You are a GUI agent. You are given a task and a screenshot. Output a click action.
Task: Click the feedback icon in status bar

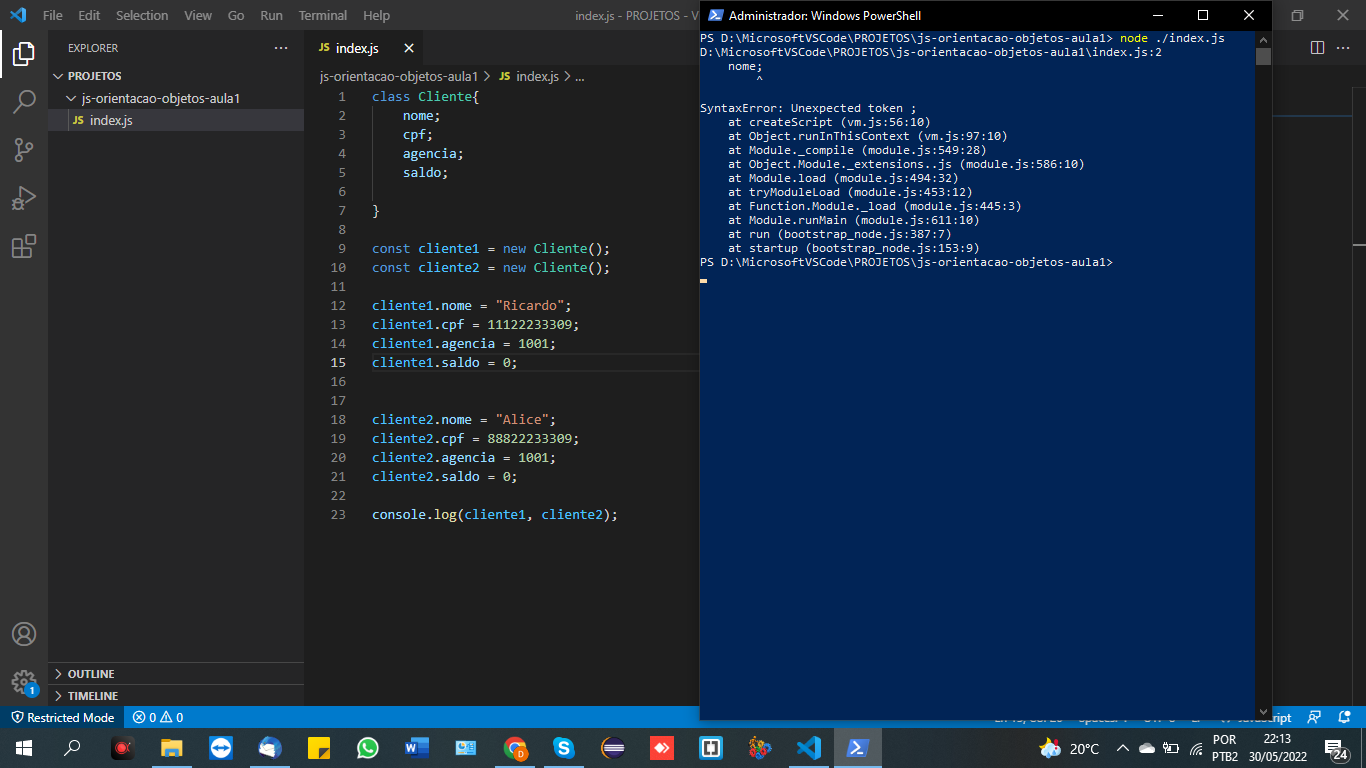1315,717
